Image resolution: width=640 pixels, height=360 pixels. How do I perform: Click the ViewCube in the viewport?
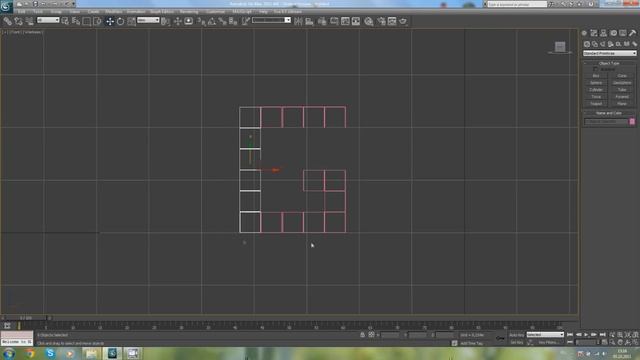click(x=560, y=47)
